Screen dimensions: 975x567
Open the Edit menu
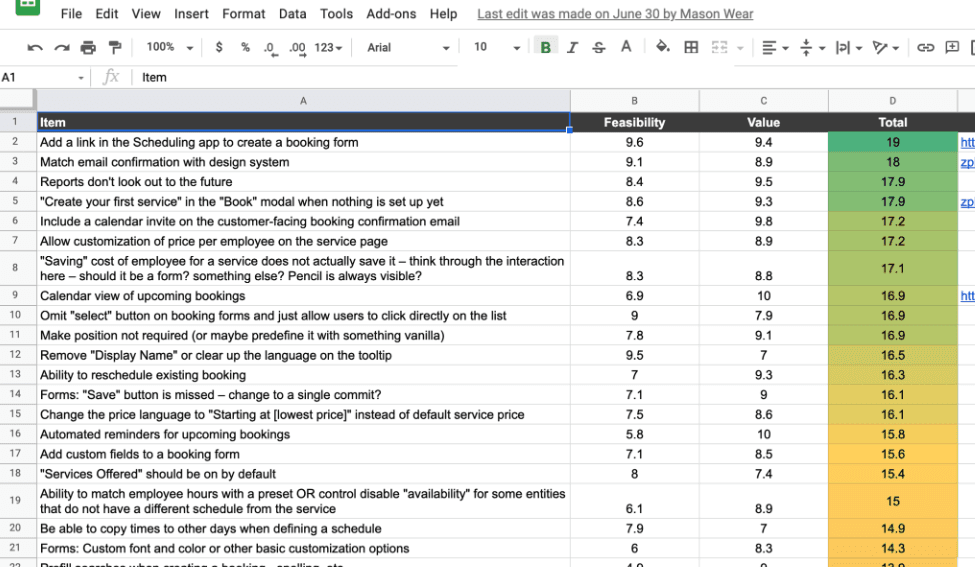point(106,14)
